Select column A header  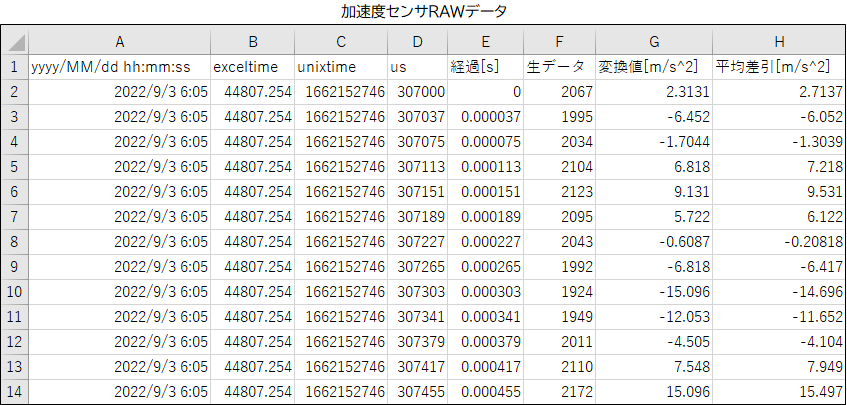pos(119,42)
